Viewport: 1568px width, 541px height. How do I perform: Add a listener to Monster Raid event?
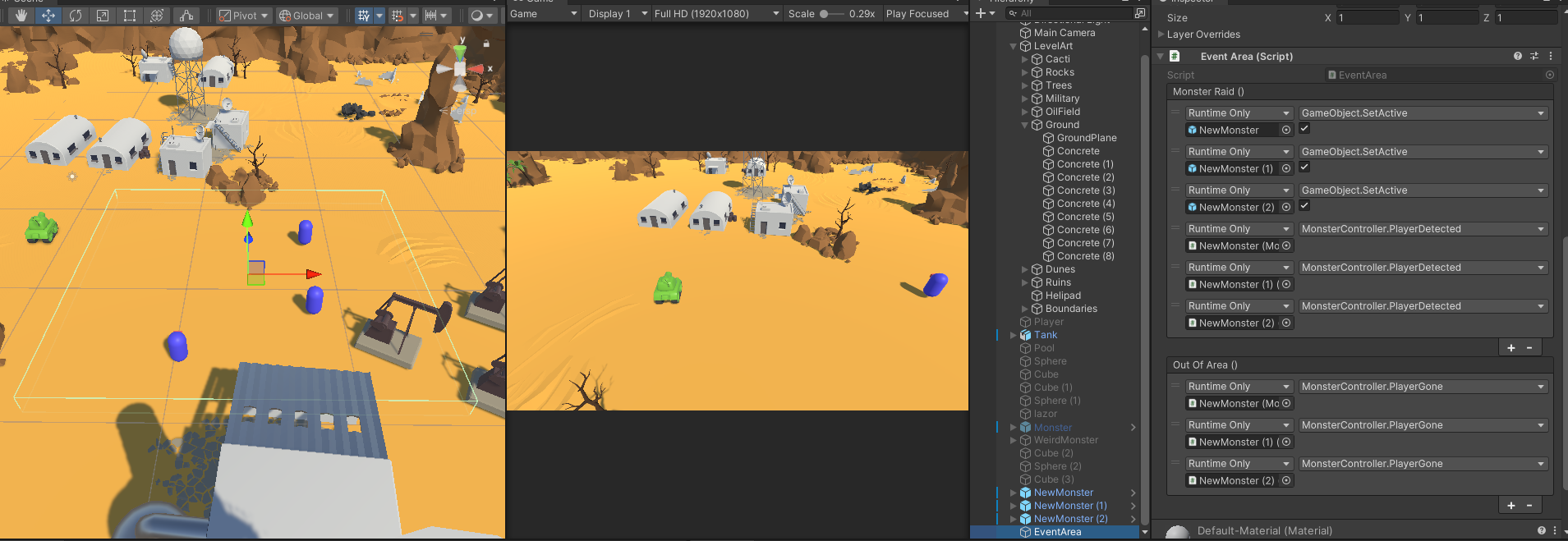[1511, 348]
